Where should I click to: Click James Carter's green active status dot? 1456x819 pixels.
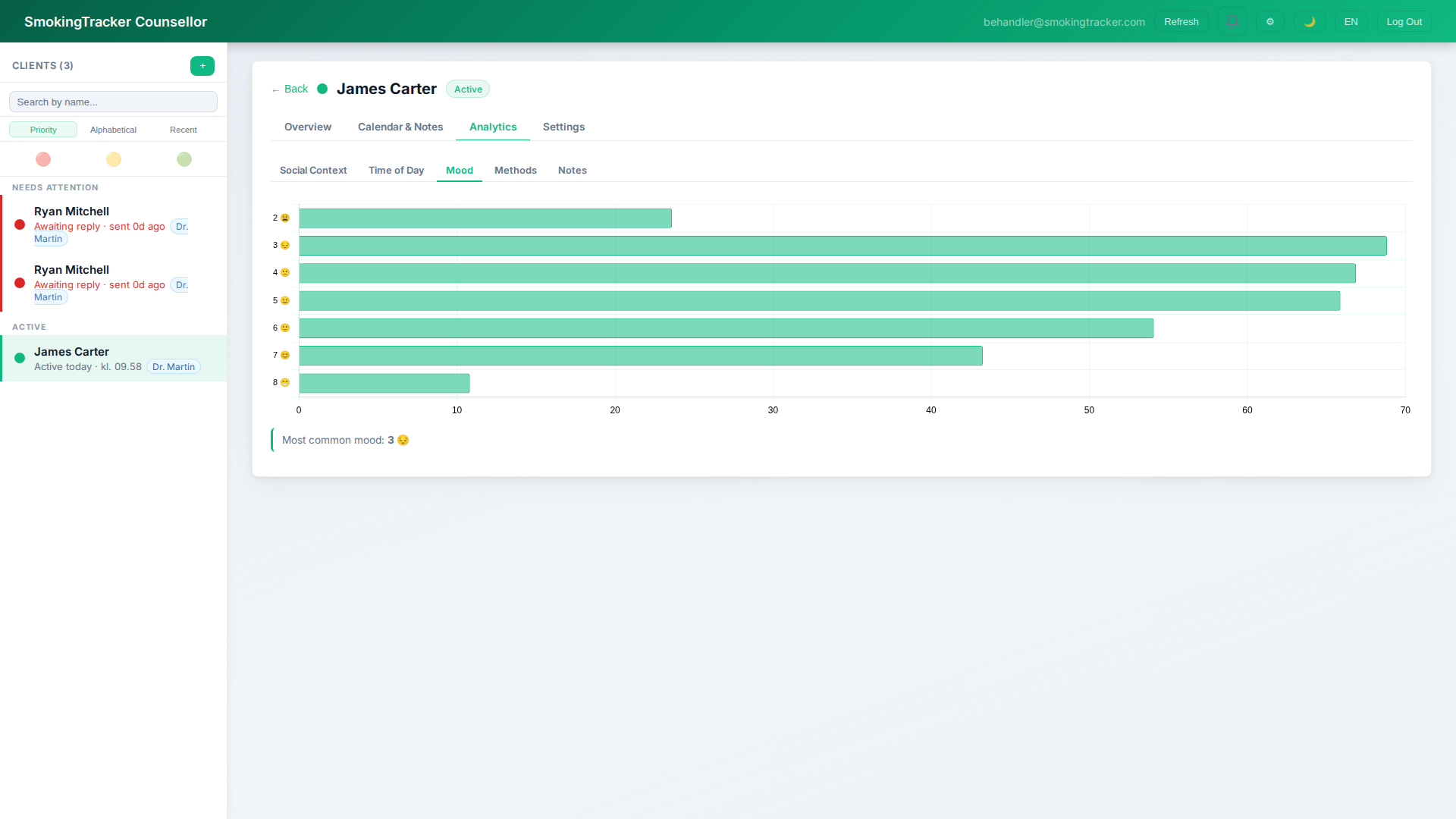[20, 358]
